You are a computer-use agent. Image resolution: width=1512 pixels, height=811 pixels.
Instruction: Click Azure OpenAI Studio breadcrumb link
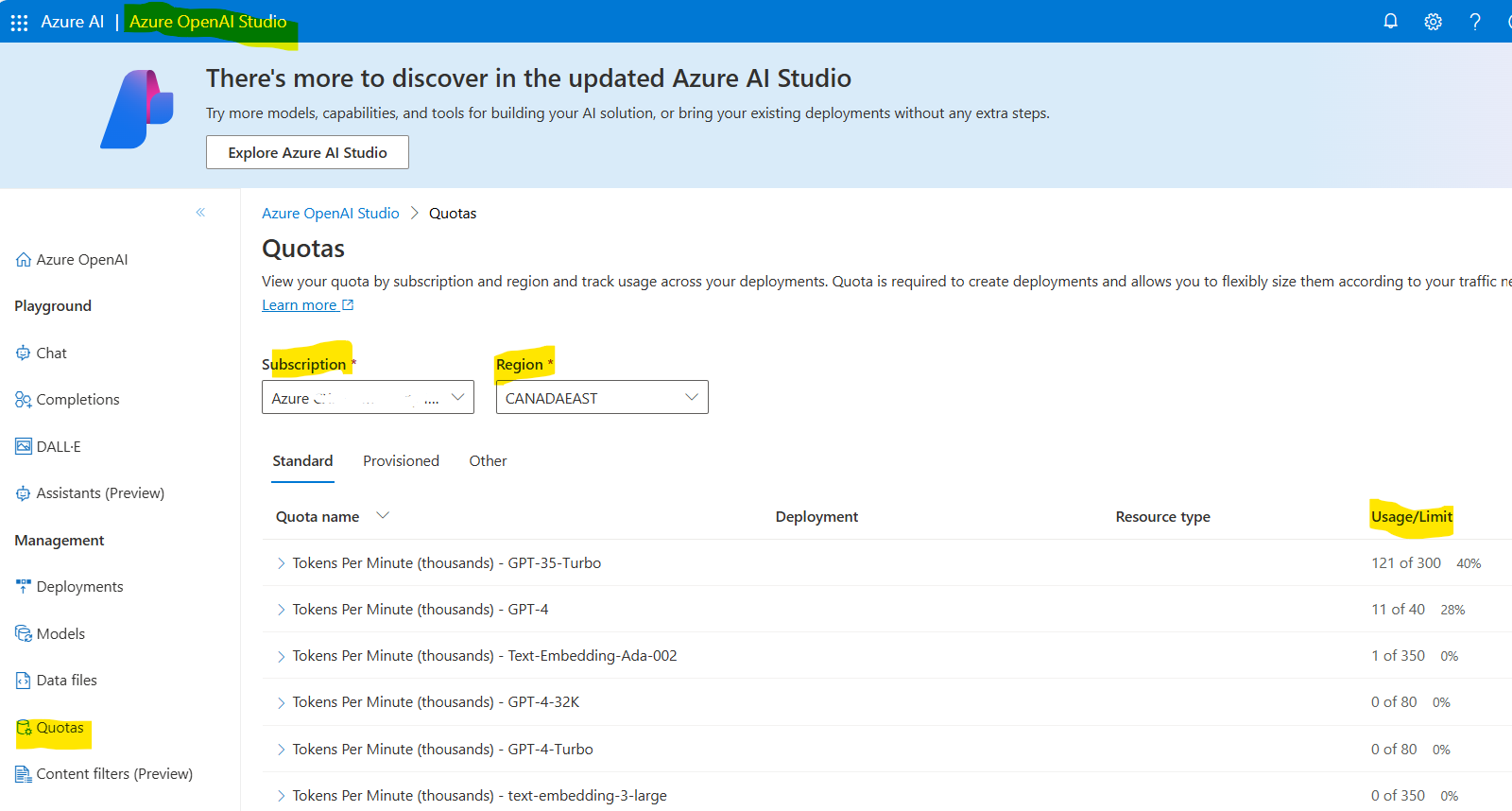coord(331,214)
